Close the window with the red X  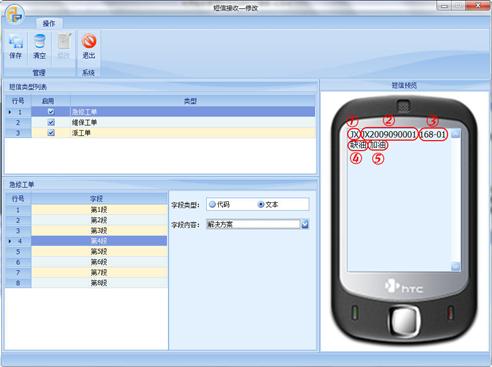click(477, 6)
